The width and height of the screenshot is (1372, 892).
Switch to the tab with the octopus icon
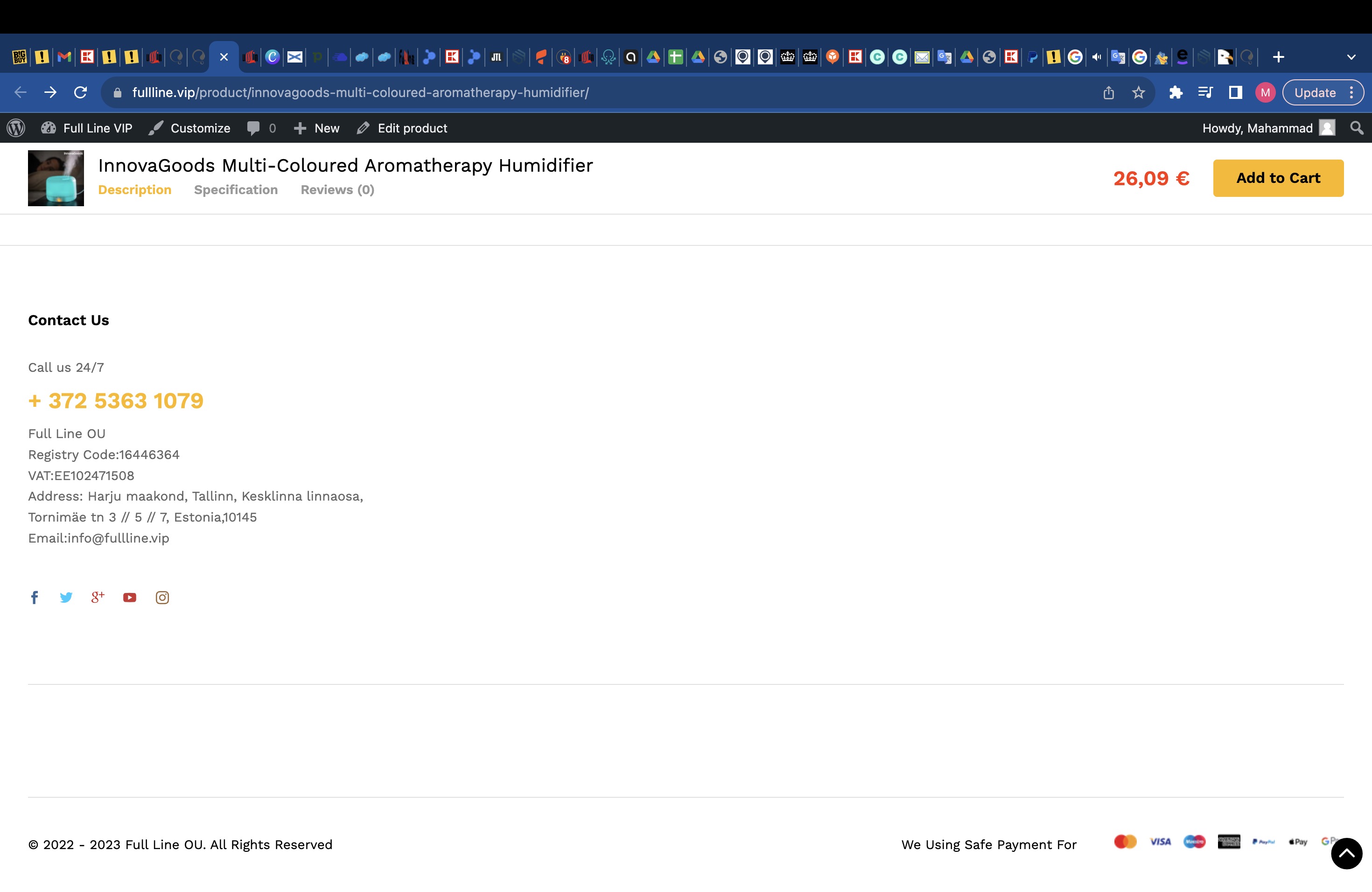(x=608, y=57)
